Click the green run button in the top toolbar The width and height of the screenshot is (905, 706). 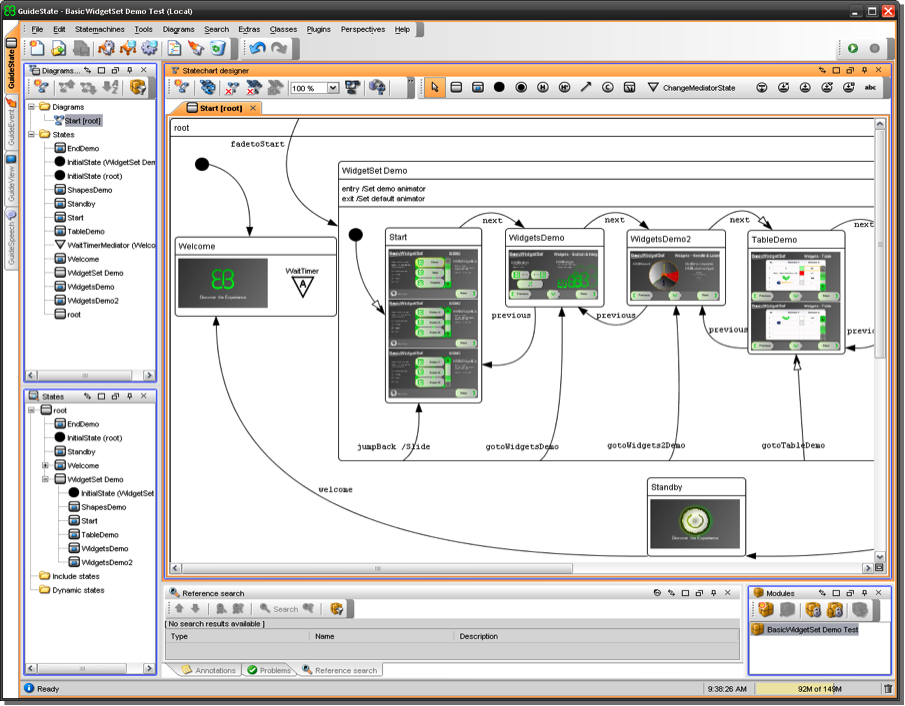tap(851, 47)
